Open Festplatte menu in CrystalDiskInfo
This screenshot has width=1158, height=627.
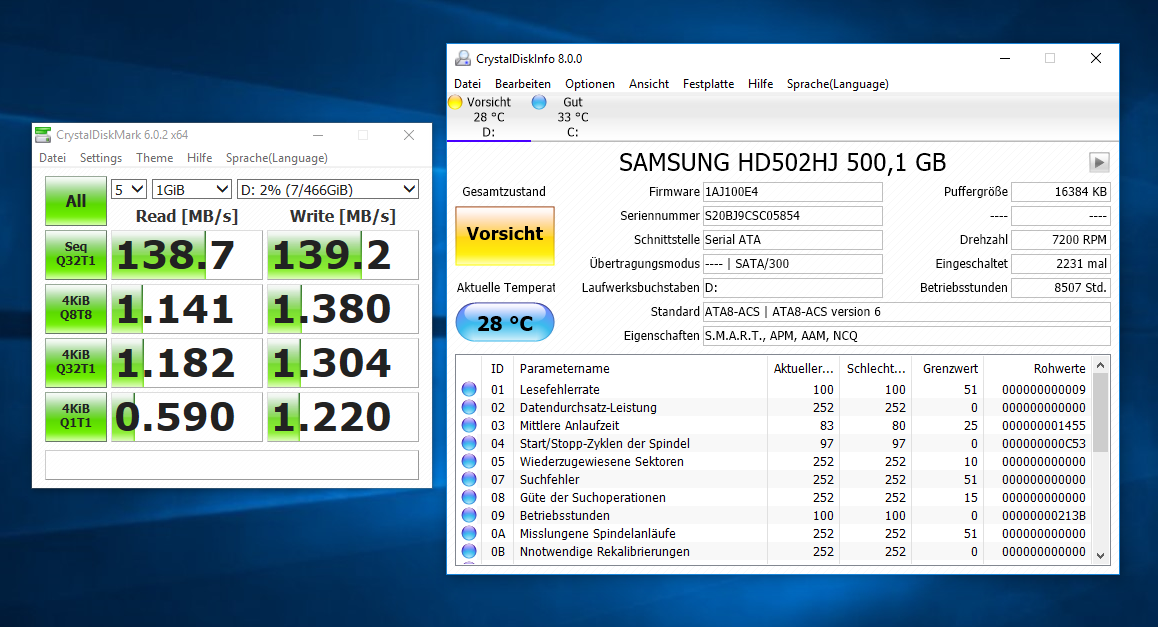point(708,84)
